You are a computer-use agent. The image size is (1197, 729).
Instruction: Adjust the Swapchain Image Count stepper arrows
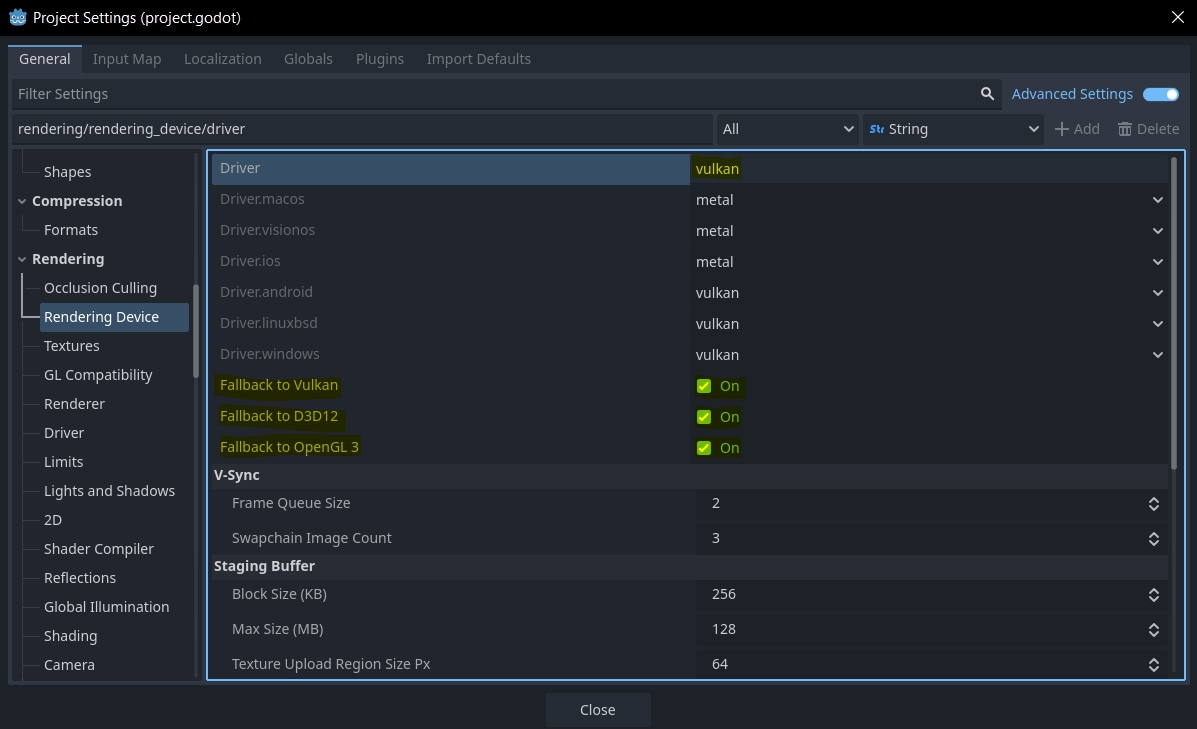(1153, 539)
